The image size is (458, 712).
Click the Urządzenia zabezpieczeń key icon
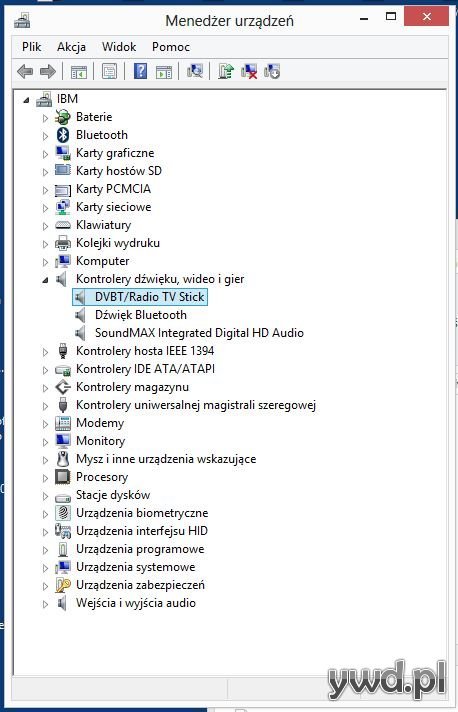pyautogui.click(x=63, y=585)
